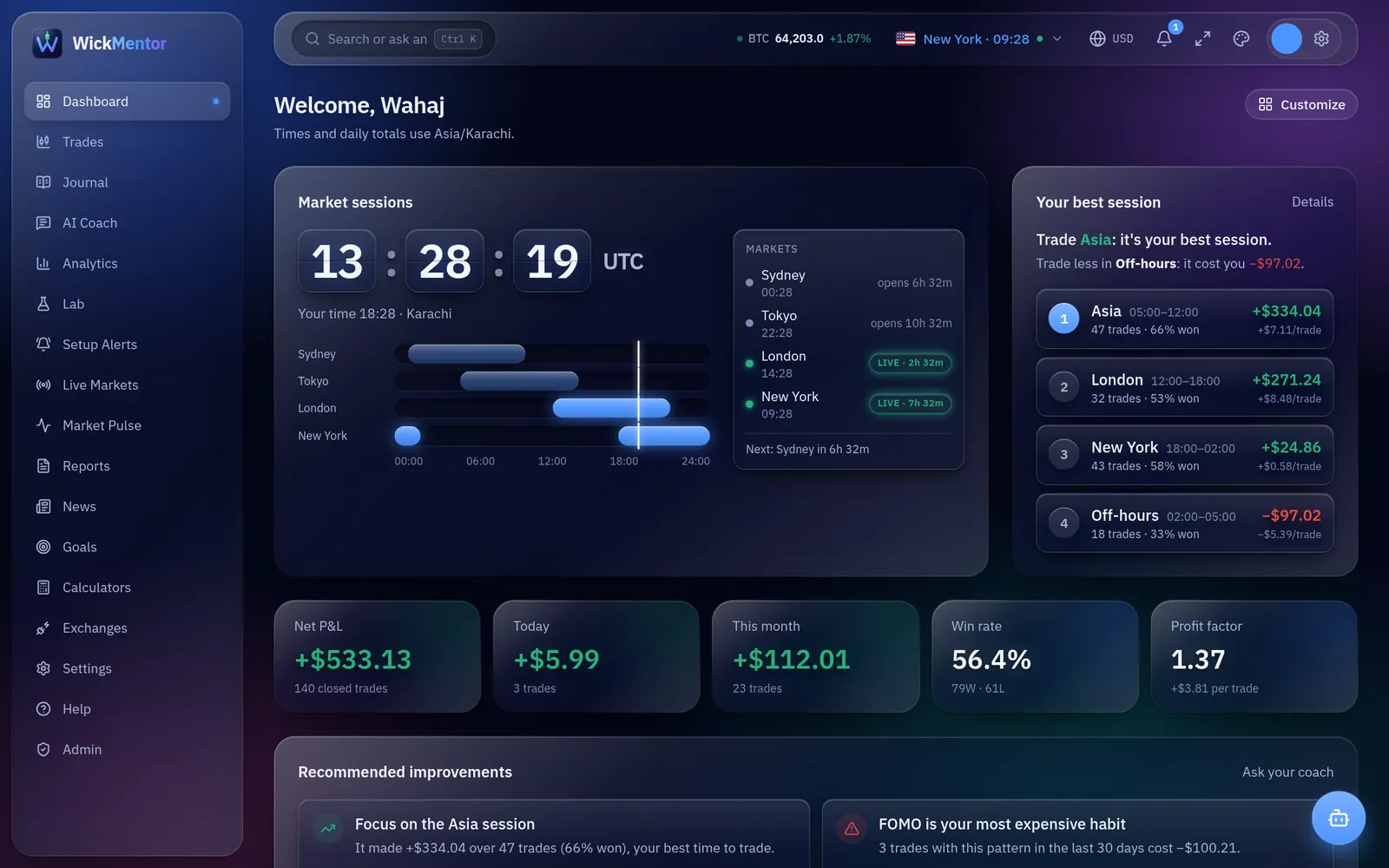Click the Reports document icon
The height and width of the screenshot is (868, 1389).
[43, 466]
